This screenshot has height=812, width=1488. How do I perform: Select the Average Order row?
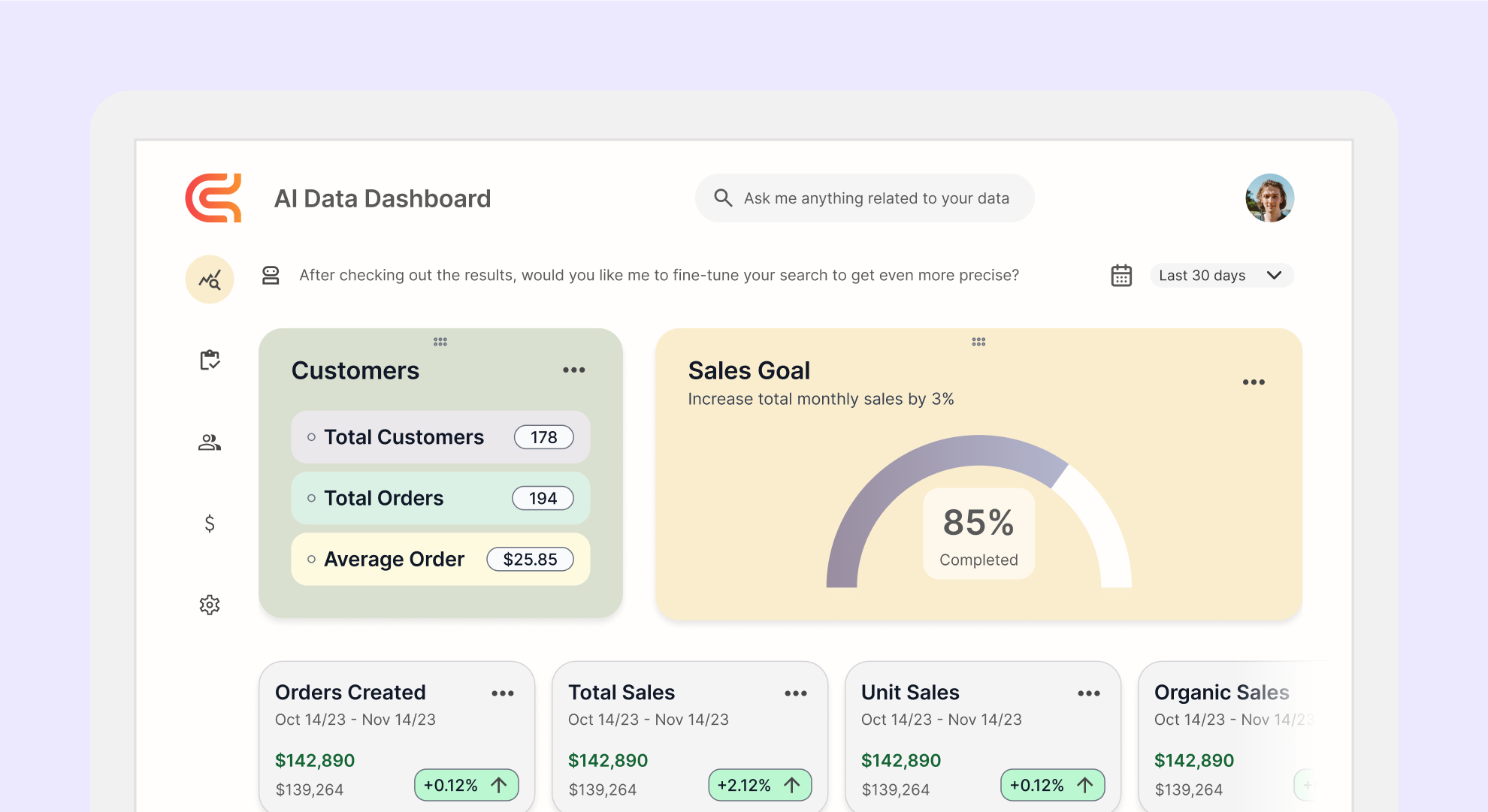(440, 560)
